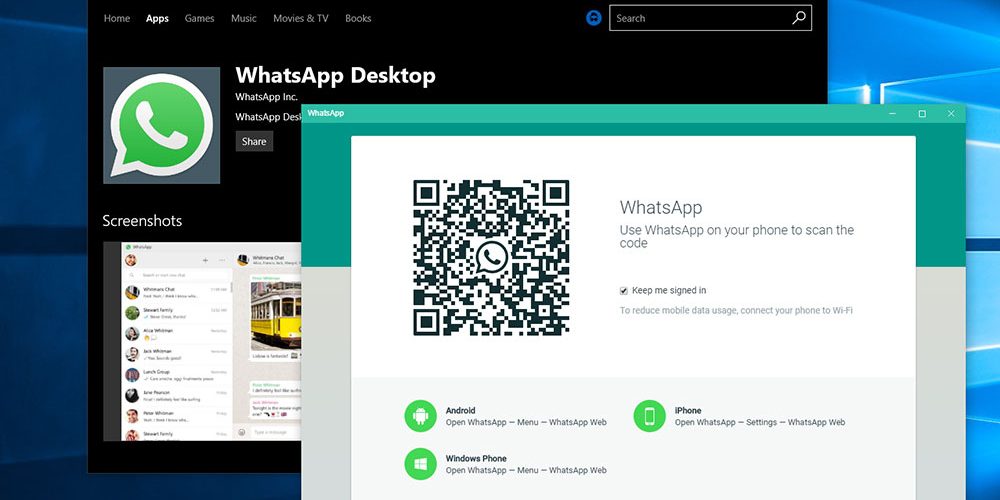This screenshot has height=500, width=1000.
Task: Select the Apps tab in Store
Action: (x=157, y=18)
